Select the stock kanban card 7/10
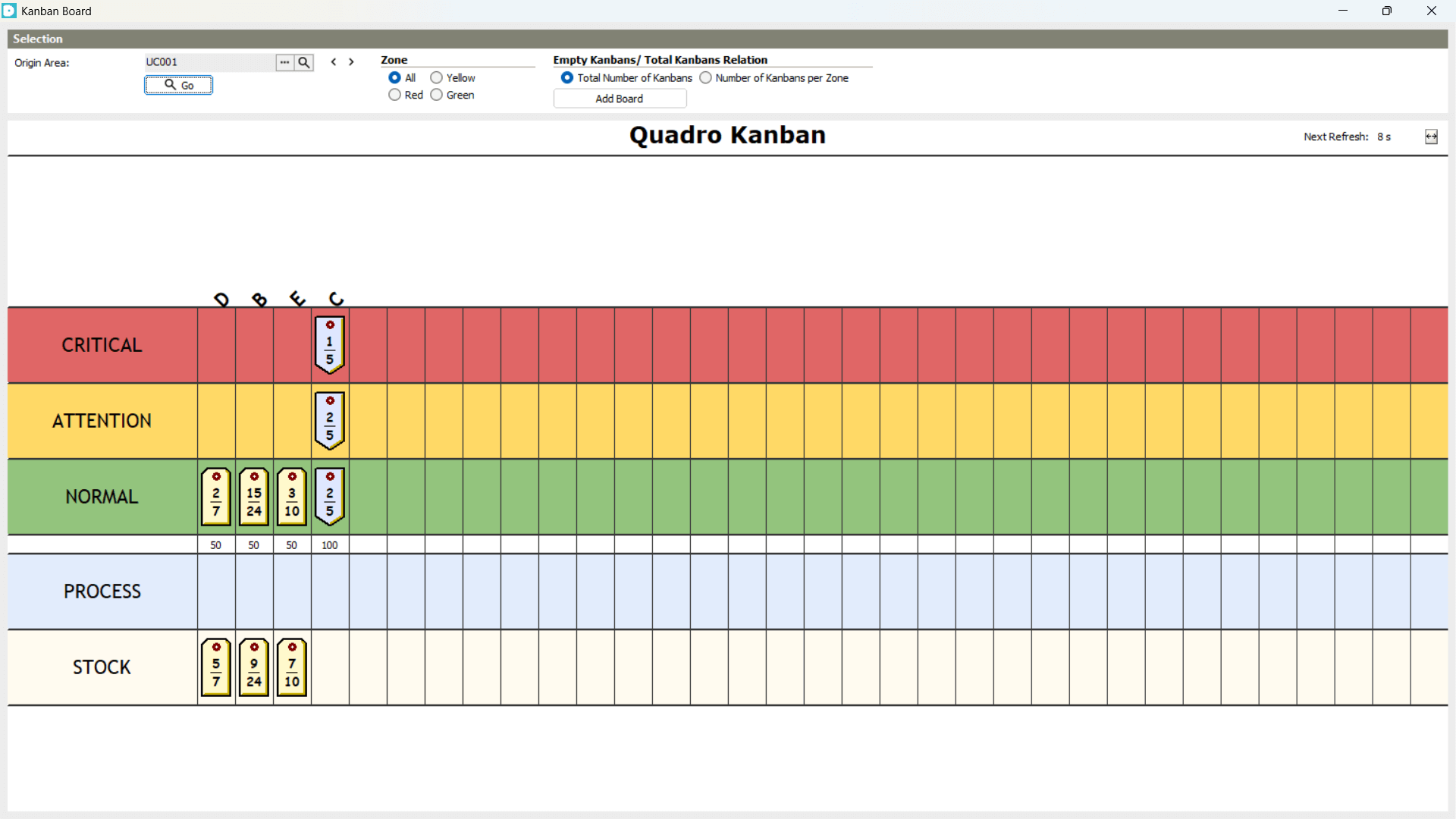This screenshot has width=1456, height=819. click(292, 667)
